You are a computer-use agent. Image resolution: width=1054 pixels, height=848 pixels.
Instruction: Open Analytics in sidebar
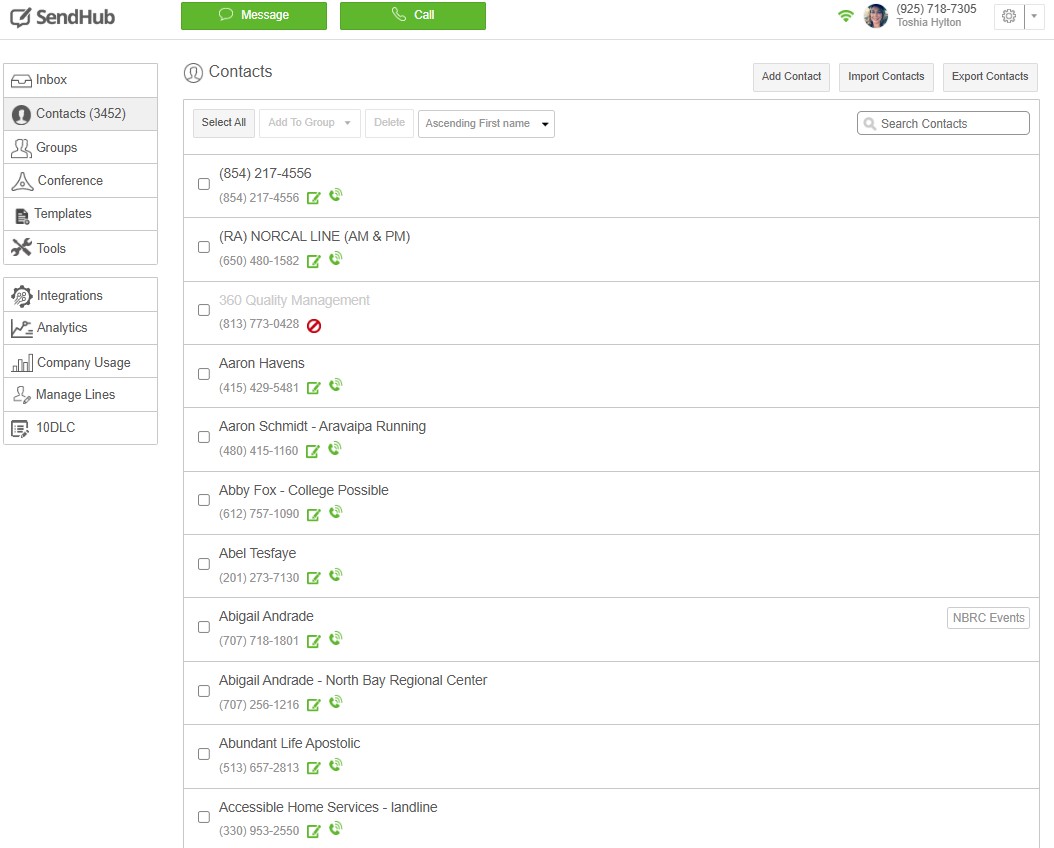coord(81,328)
